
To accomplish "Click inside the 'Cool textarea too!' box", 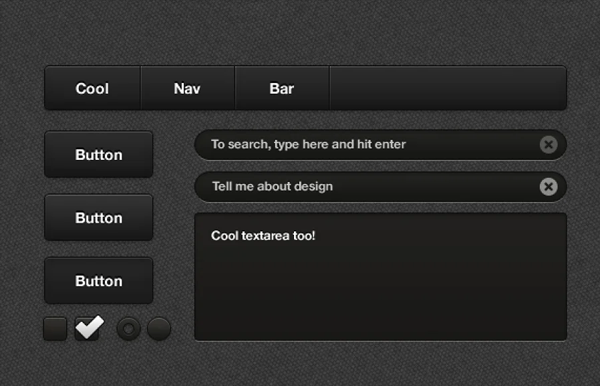I will pyautogui.click(x=380, y=277).
